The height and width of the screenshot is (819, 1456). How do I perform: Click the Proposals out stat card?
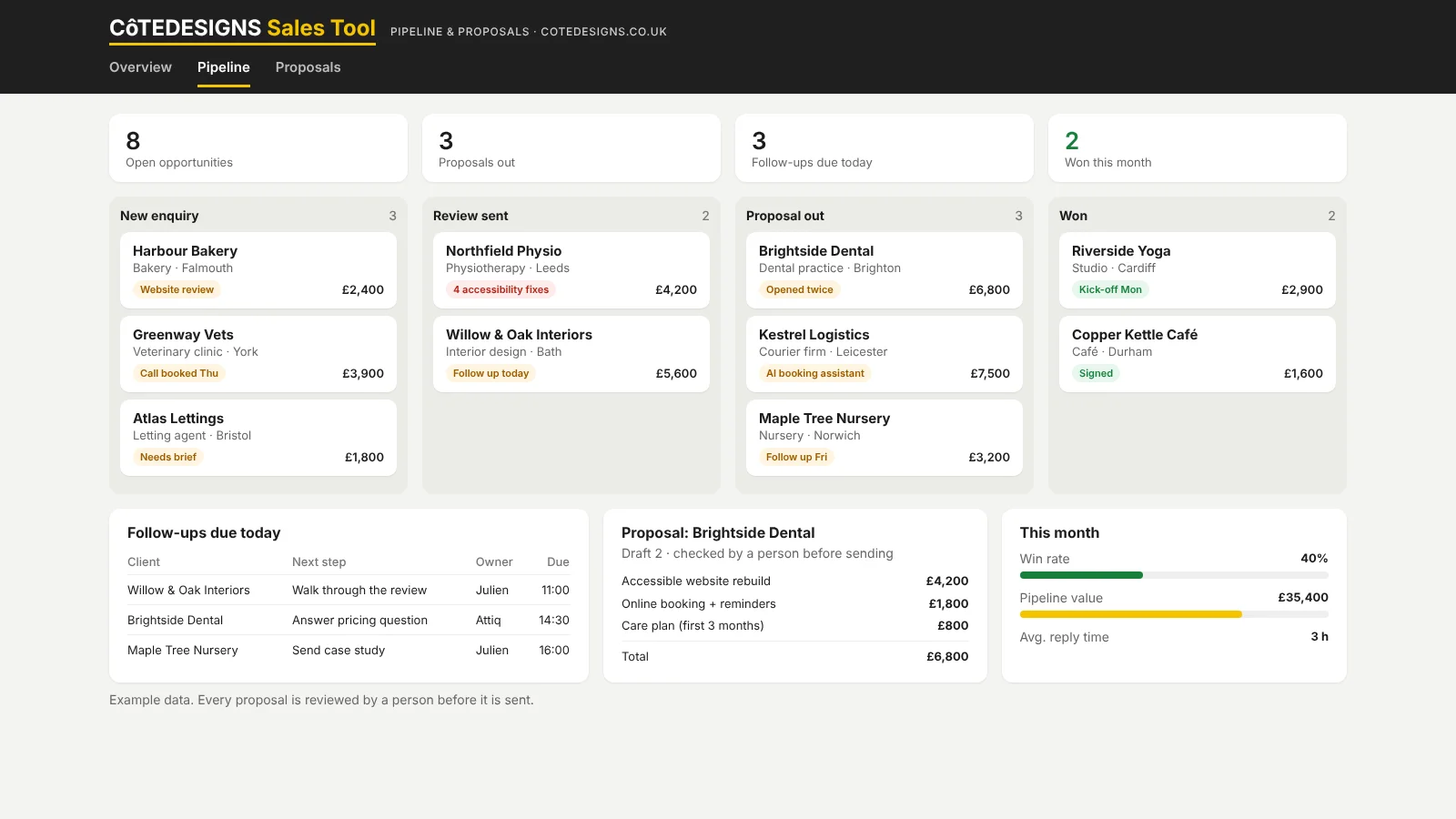click(571, 147)
